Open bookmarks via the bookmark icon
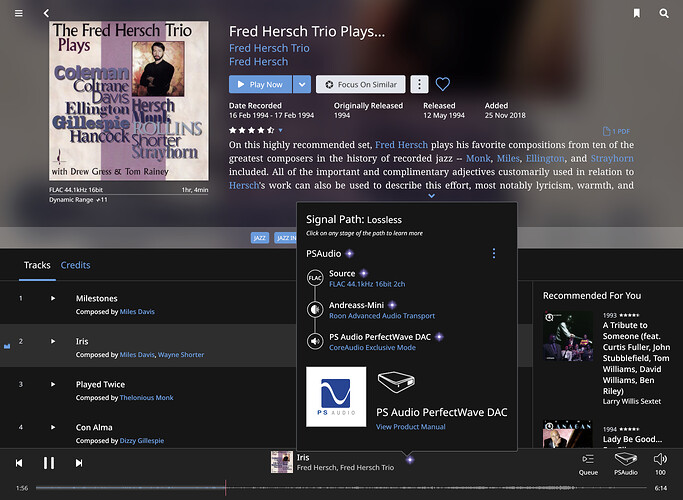 [636, 13]
